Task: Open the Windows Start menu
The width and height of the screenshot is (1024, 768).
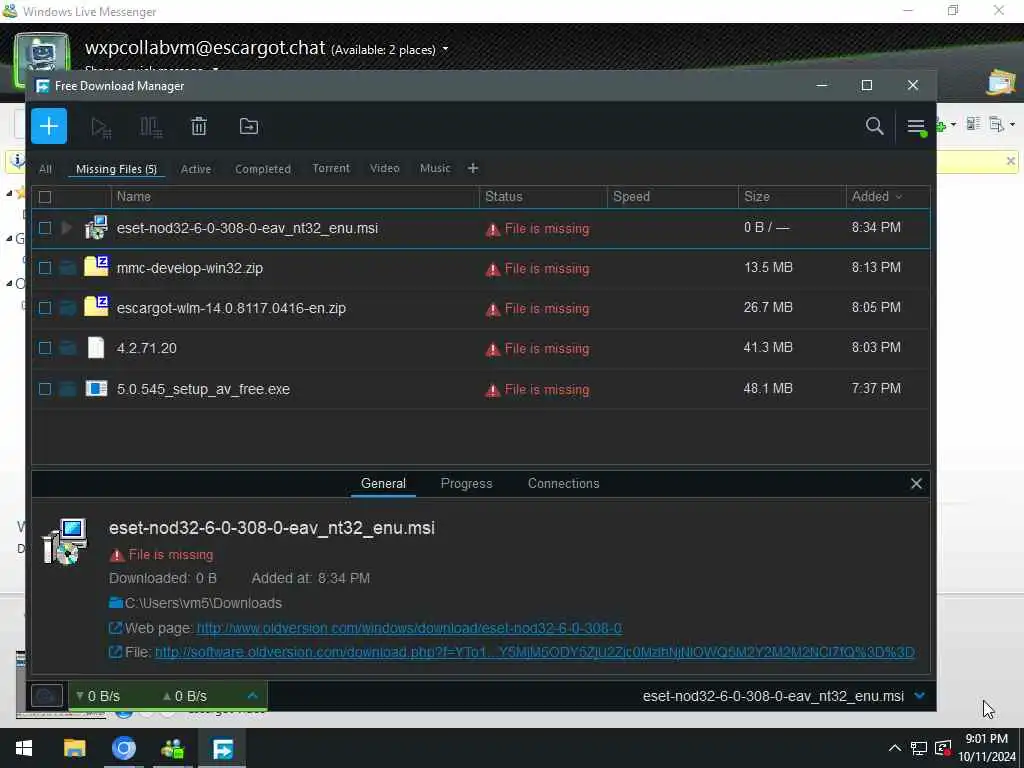Action: 24,748
